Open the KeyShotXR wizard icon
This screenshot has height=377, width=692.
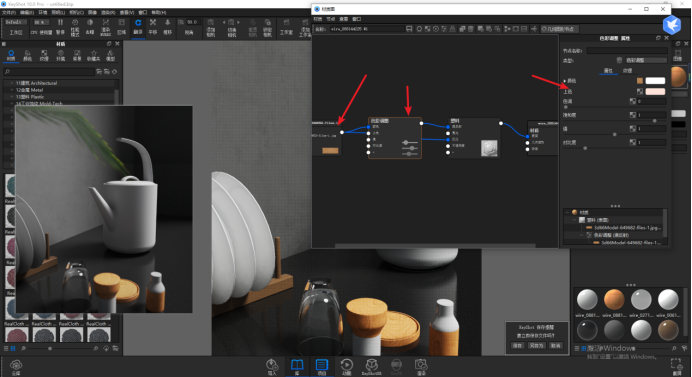pos(372,366)
